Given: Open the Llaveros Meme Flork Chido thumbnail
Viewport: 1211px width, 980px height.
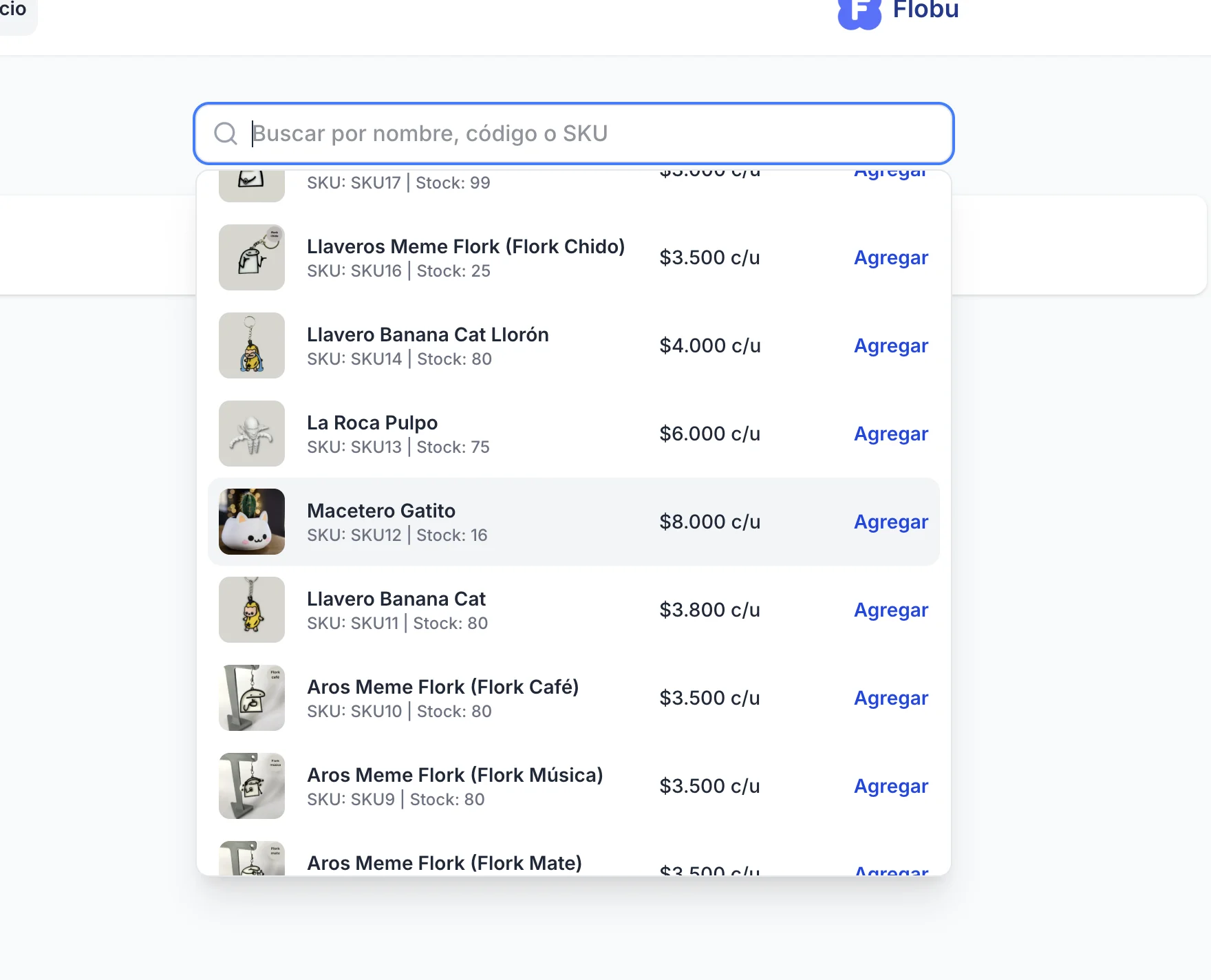Looking at the screenshot, I should [x=252, y=257].
